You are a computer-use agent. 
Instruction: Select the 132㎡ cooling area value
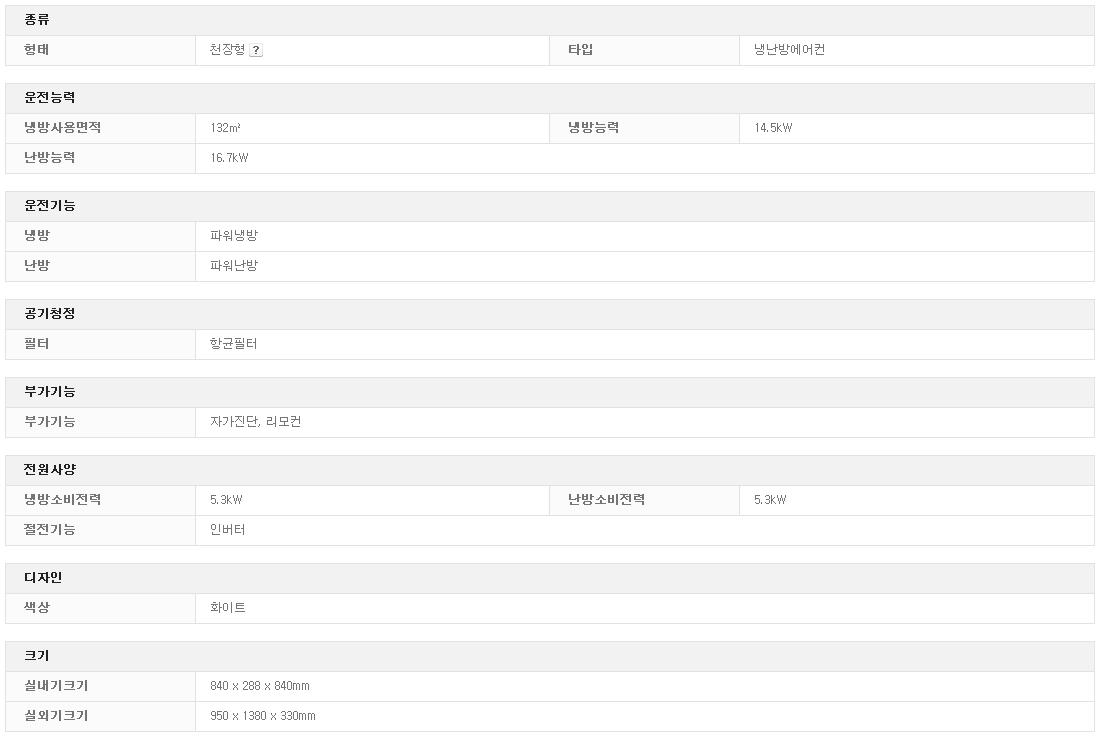tap(225, 128)
